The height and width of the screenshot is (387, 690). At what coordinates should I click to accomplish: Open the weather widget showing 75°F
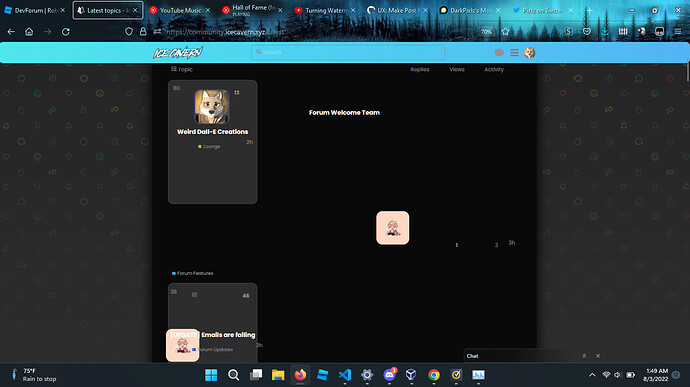point(34,375)
